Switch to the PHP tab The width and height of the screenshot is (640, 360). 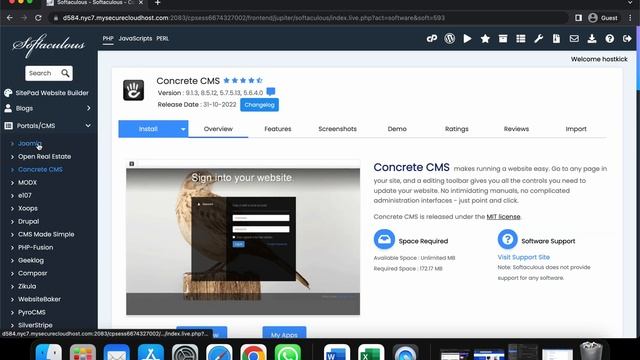pyautogui.click(x=108, y=38)
